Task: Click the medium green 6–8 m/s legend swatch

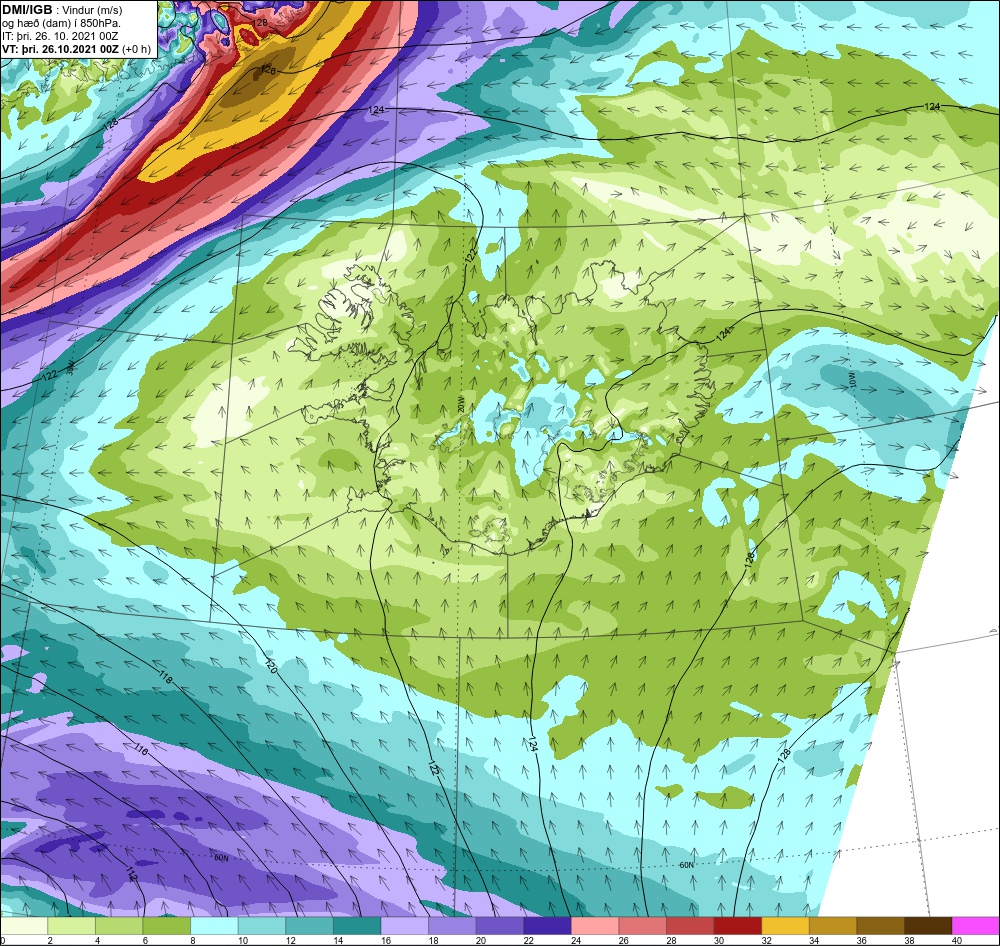Action: (166, 926)
